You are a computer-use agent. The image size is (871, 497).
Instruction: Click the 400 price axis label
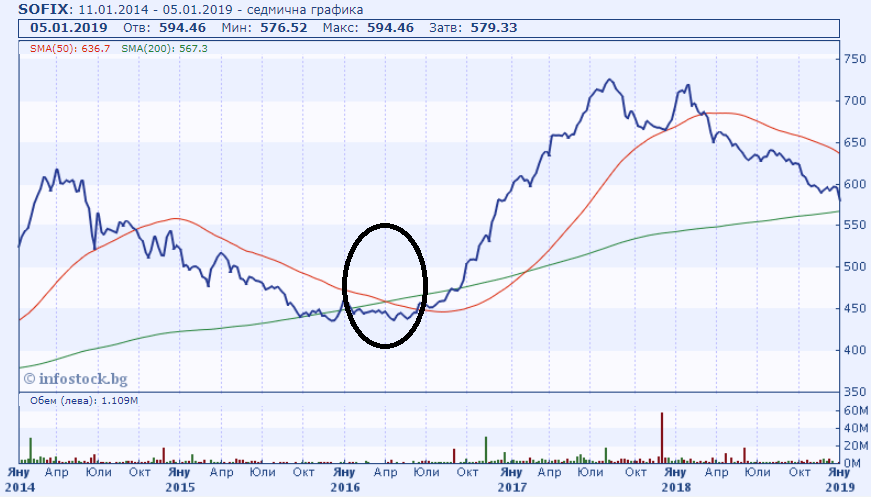[854, 350]
